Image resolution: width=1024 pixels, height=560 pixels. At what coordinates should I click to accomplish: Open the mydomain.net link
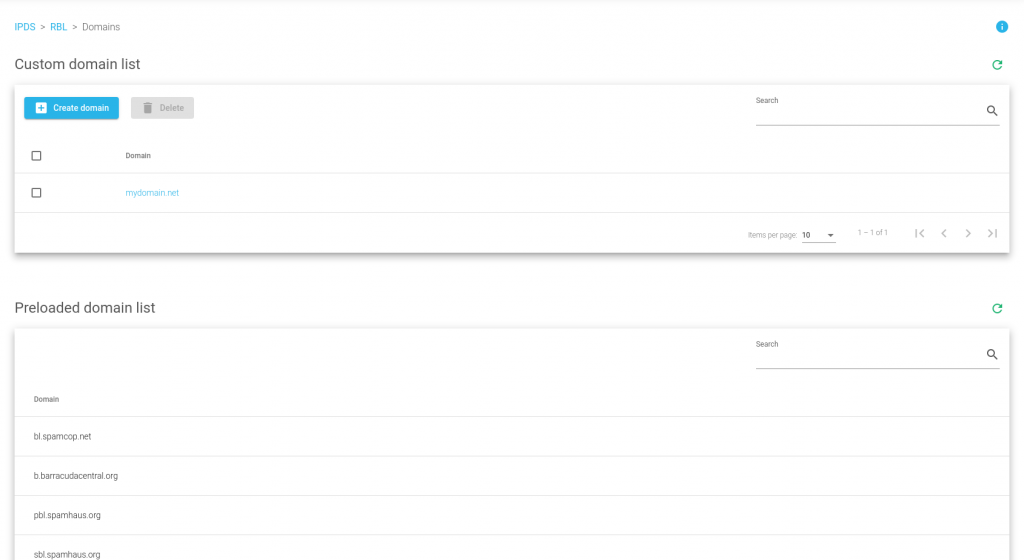point(152,193)
